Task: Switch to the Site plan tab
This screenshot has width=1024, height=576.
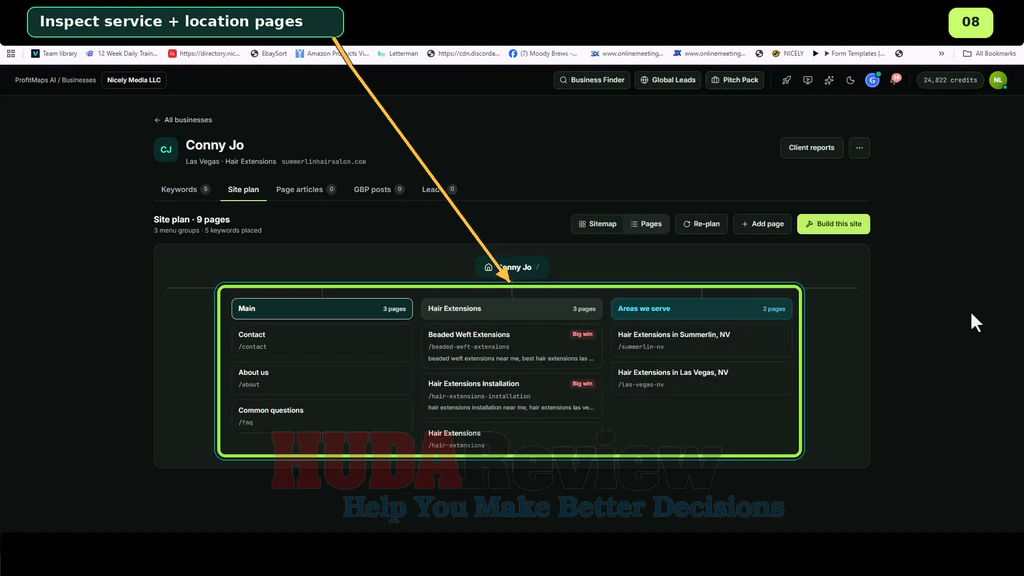Action: coord(243,189)
